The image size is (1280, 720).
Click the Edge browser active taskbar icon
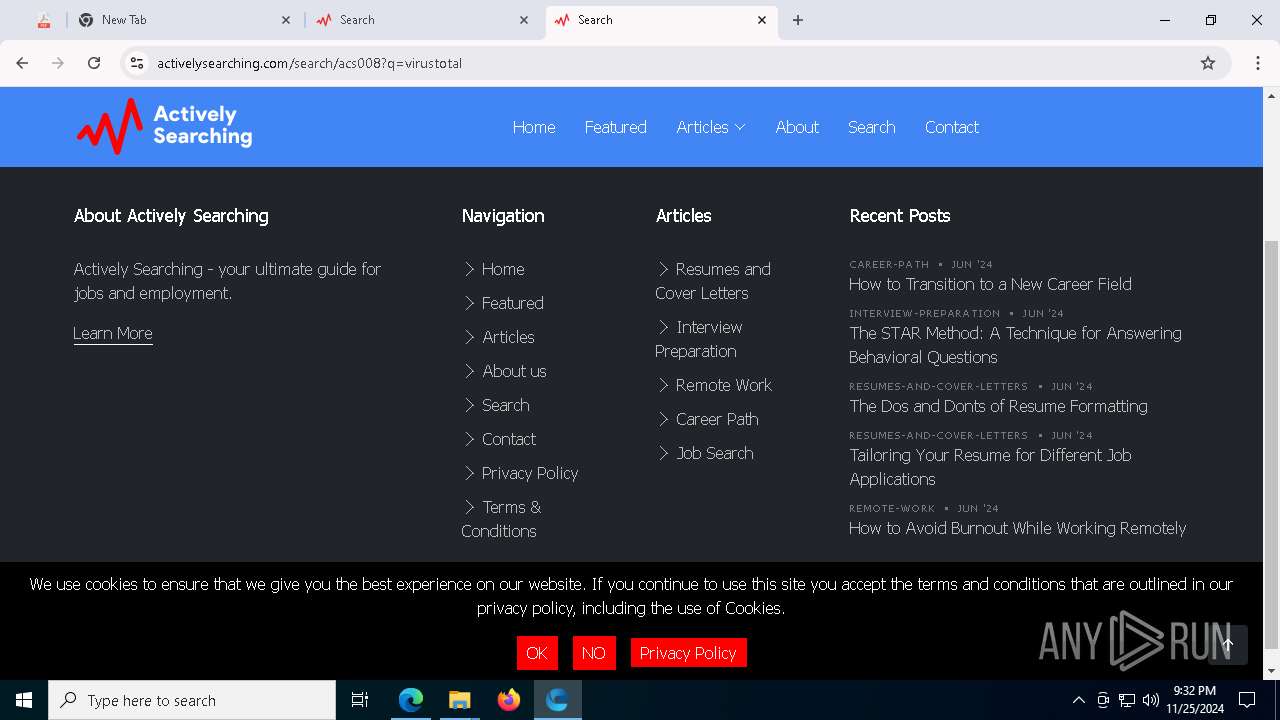point(557,700)
